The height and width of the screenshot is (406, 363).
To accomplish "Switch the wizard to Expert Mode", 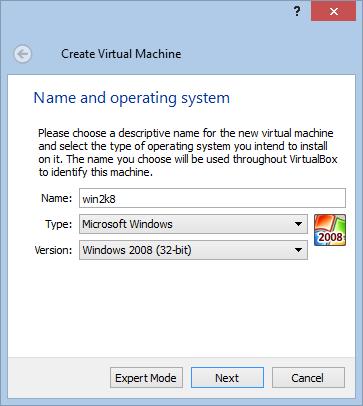I will pyautogui.click(x=146, y=378).
